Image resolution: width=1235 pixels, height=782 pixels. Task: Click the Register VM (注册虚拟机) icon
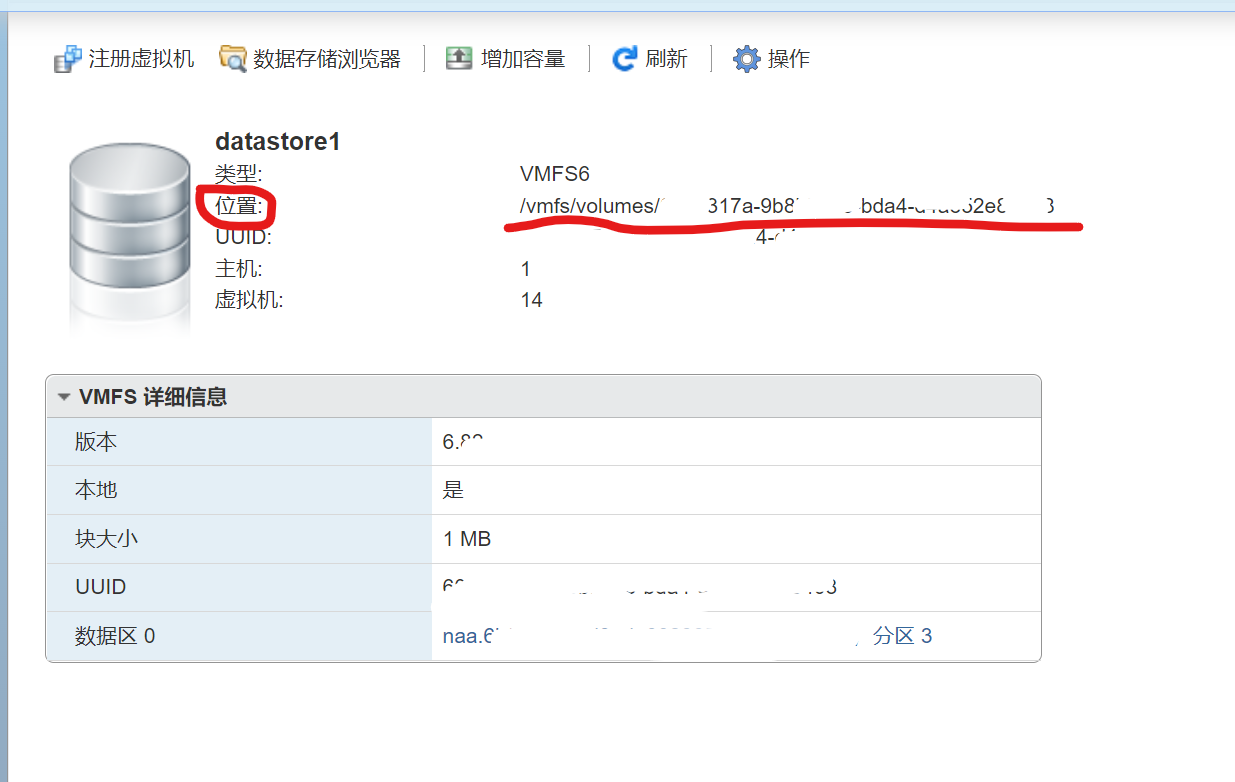(x=67, y=60)
